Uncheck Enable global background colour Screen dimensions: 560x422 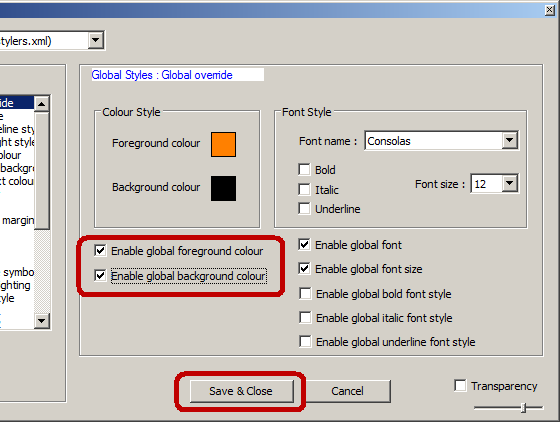tap(100, 276)
